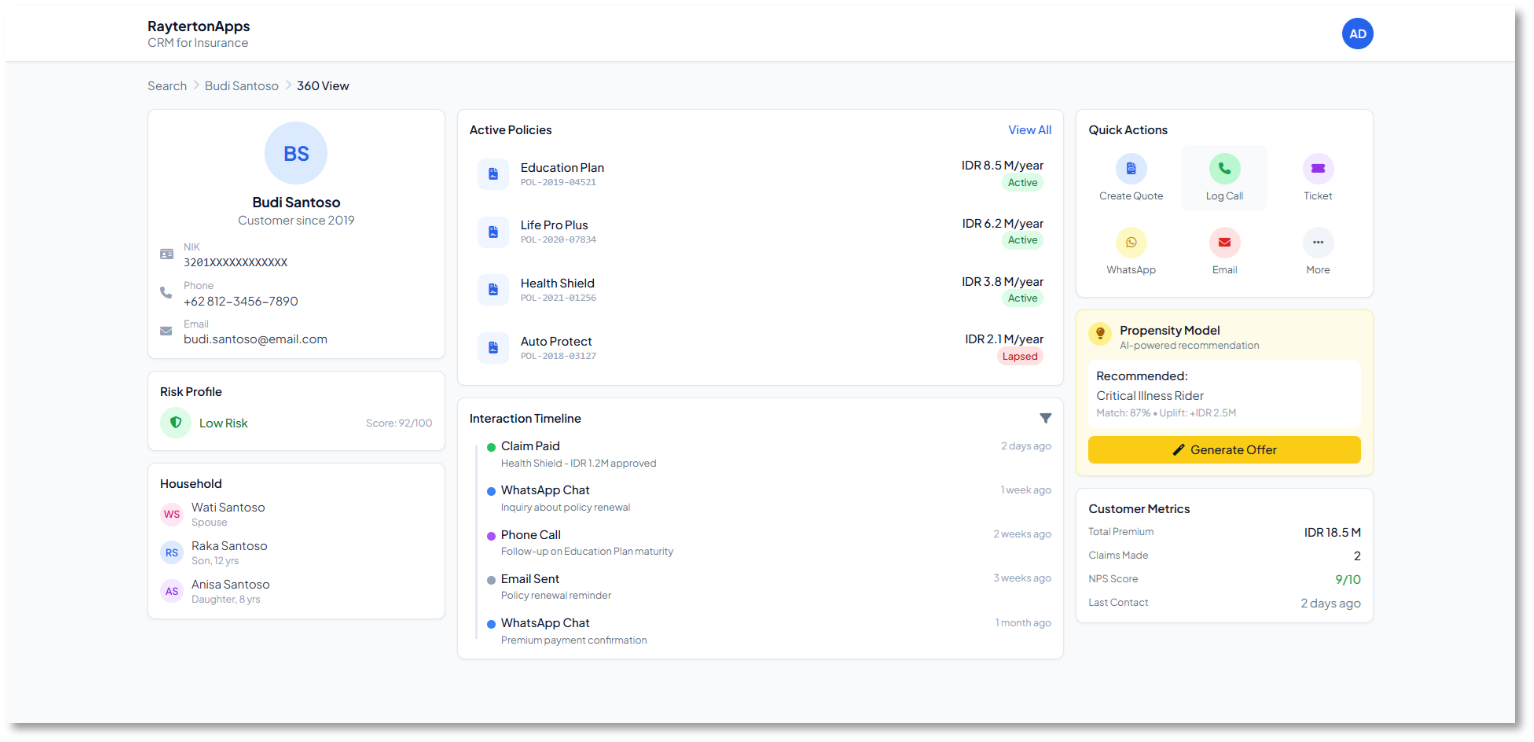Go back to Search via breadcrumb
Screen dimensions: 1534x742
[166, 85]
